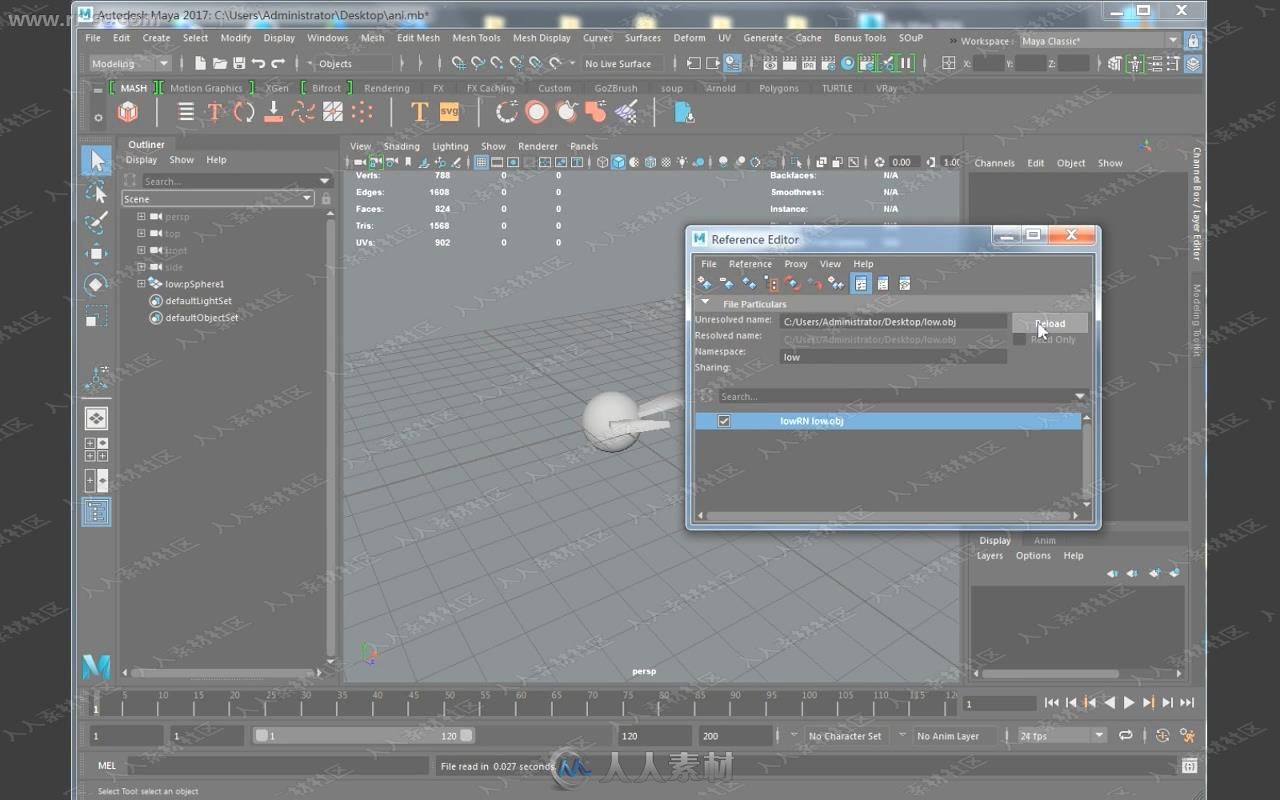This screenshot has width=1280, height=800.
Task: Choose the Move tool
Action: tap(96, 253)
